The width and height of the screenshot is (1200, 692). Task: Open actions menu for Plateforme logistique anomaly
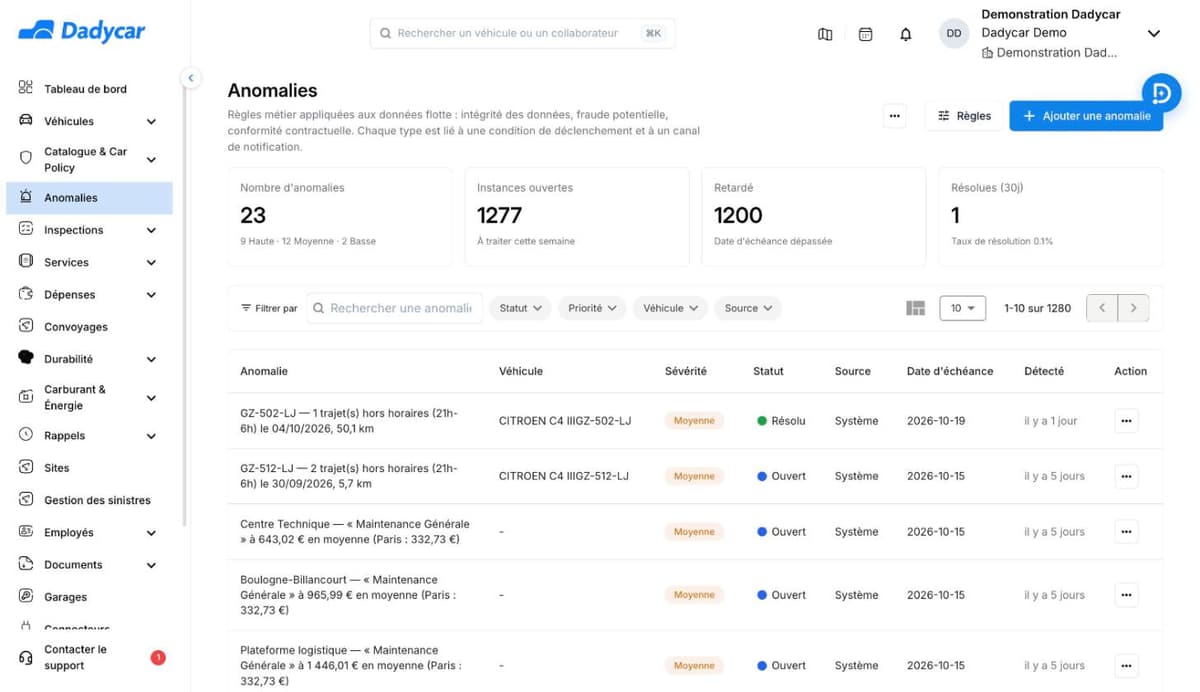coord(1126,665)
